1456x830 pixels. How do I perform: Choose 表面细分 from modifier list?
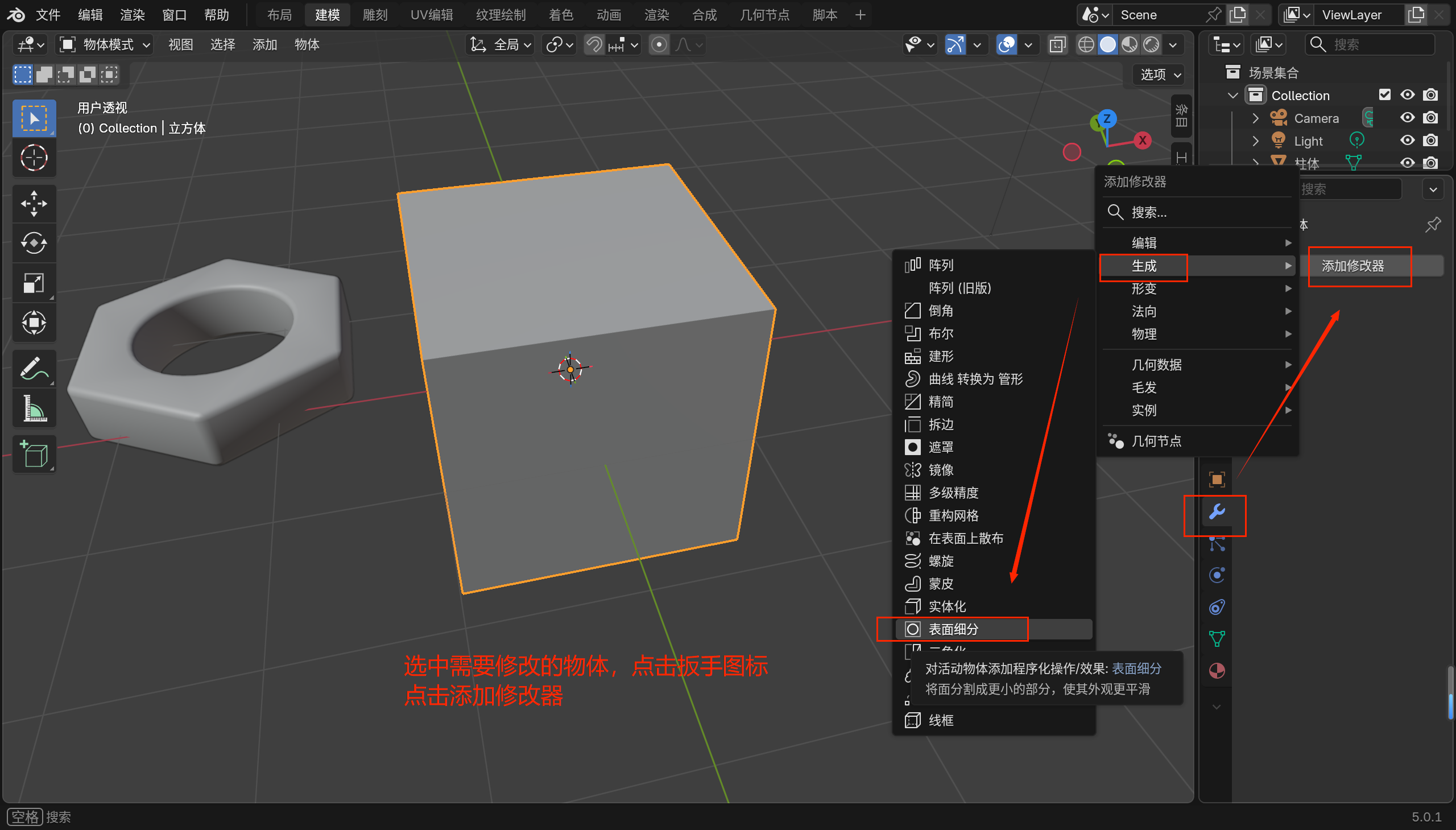pos(953,629)
